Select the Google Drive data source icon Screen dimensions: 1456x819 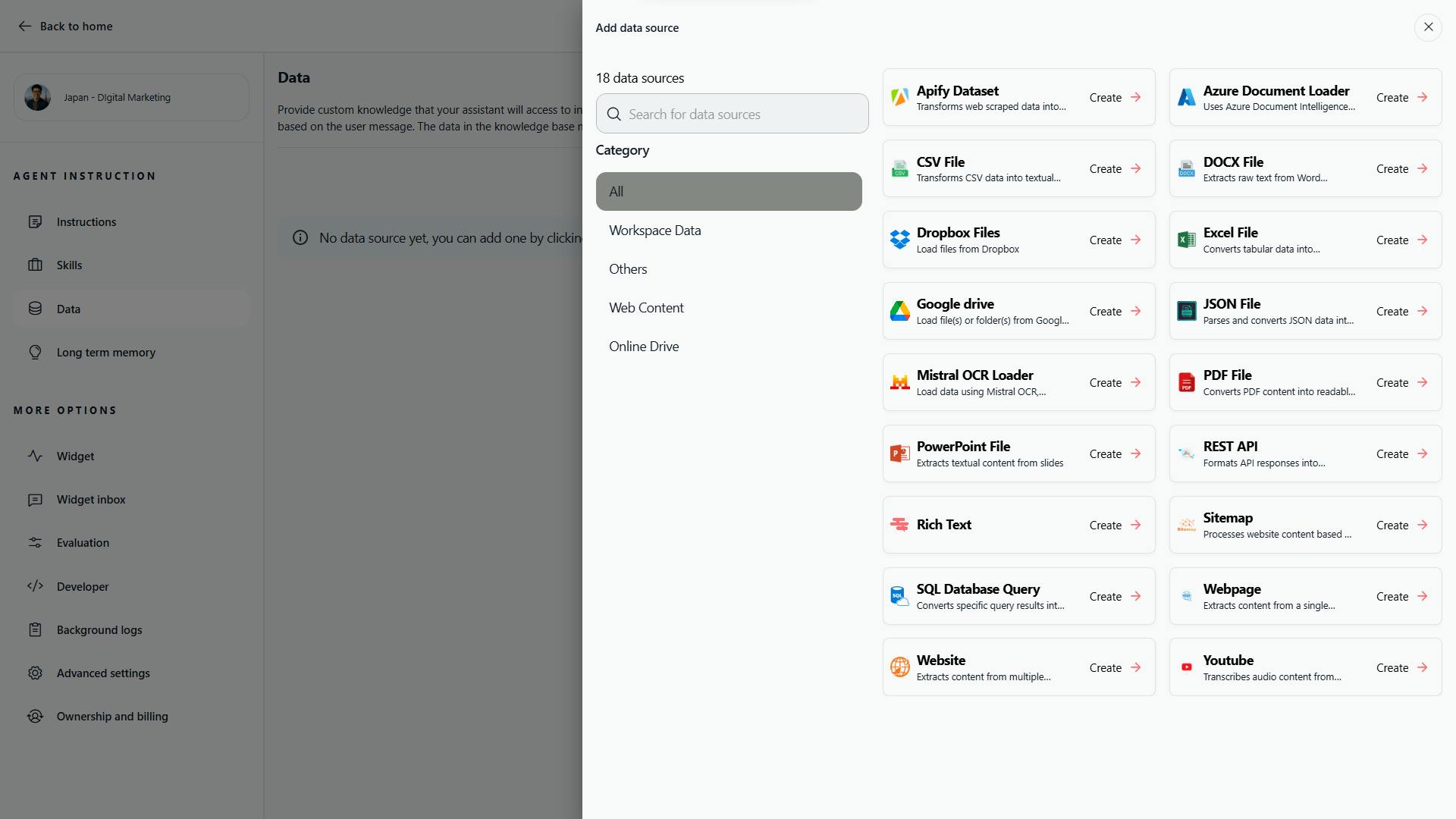(x=899, y=311)
